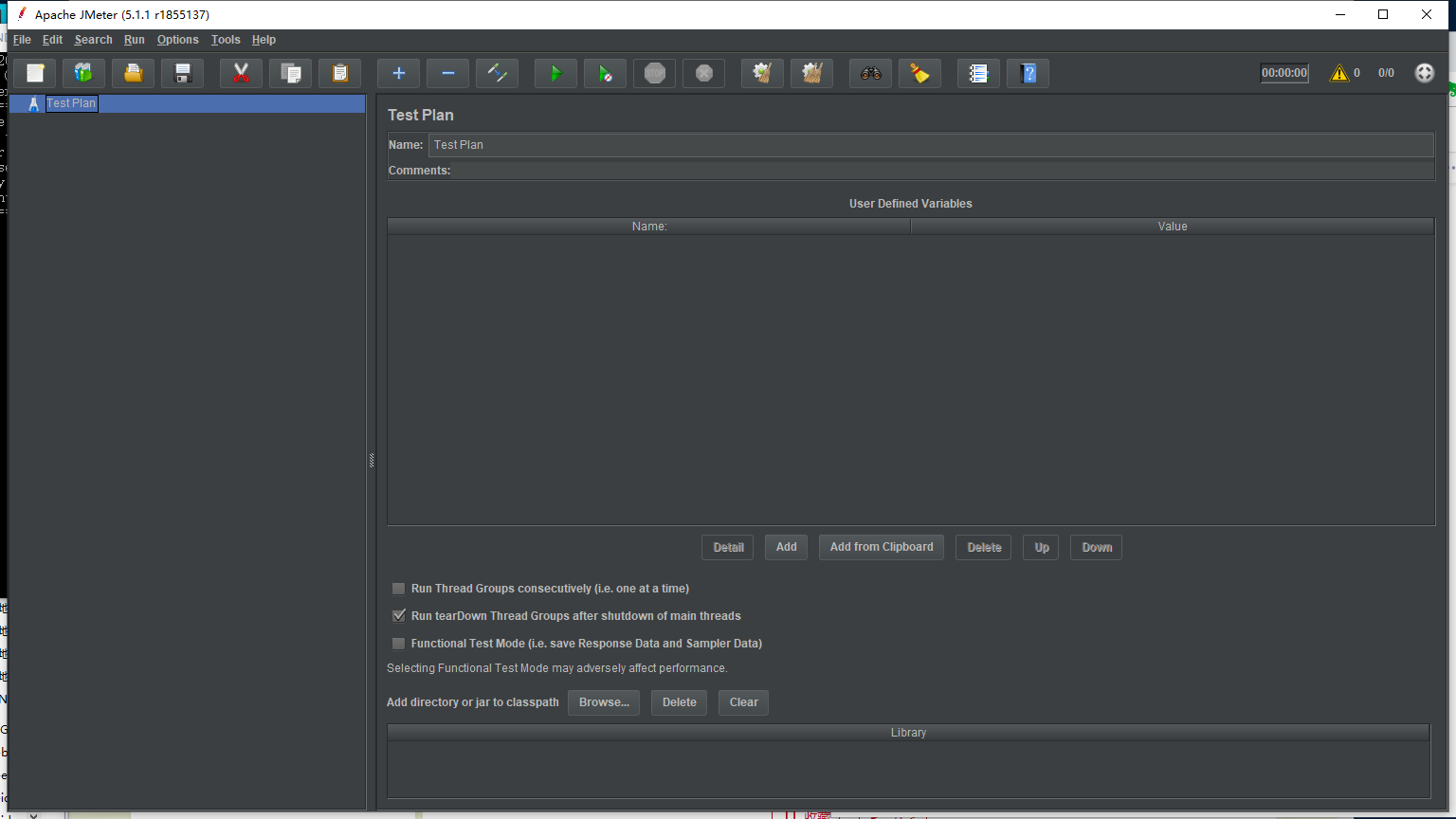Click the Open file folder icon
This screenshot has height=819, width=1456.
134,73
